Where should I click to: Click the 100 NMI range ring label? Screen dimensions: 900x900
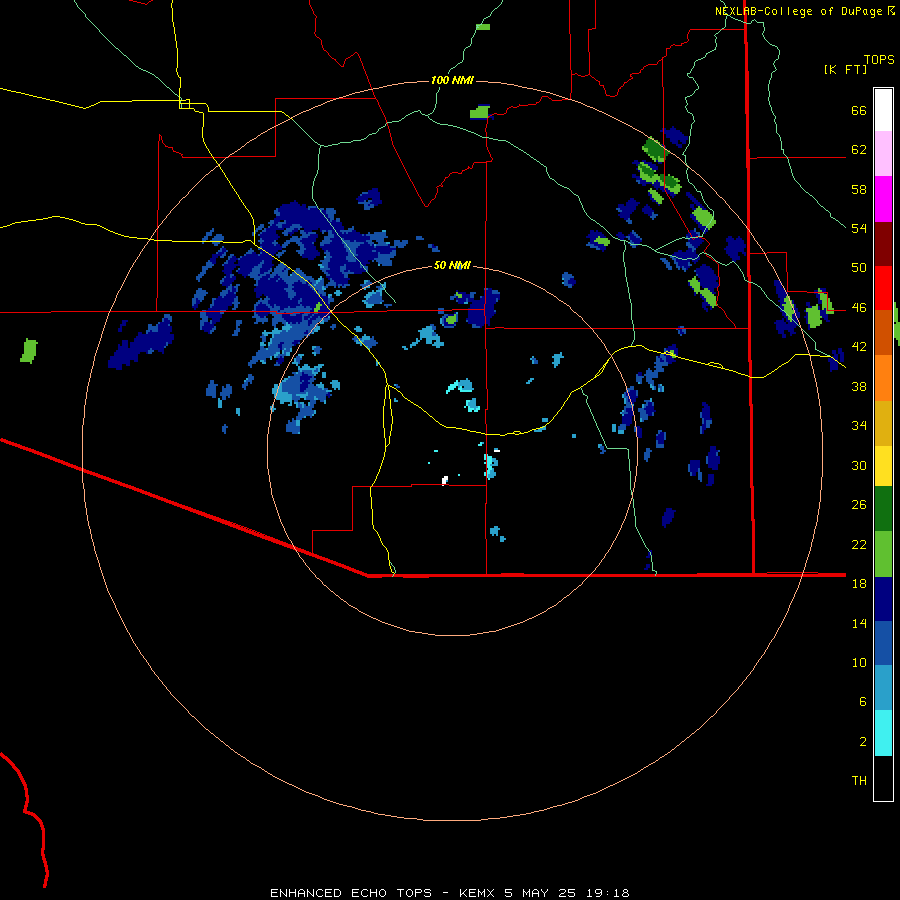coord(452,80)
